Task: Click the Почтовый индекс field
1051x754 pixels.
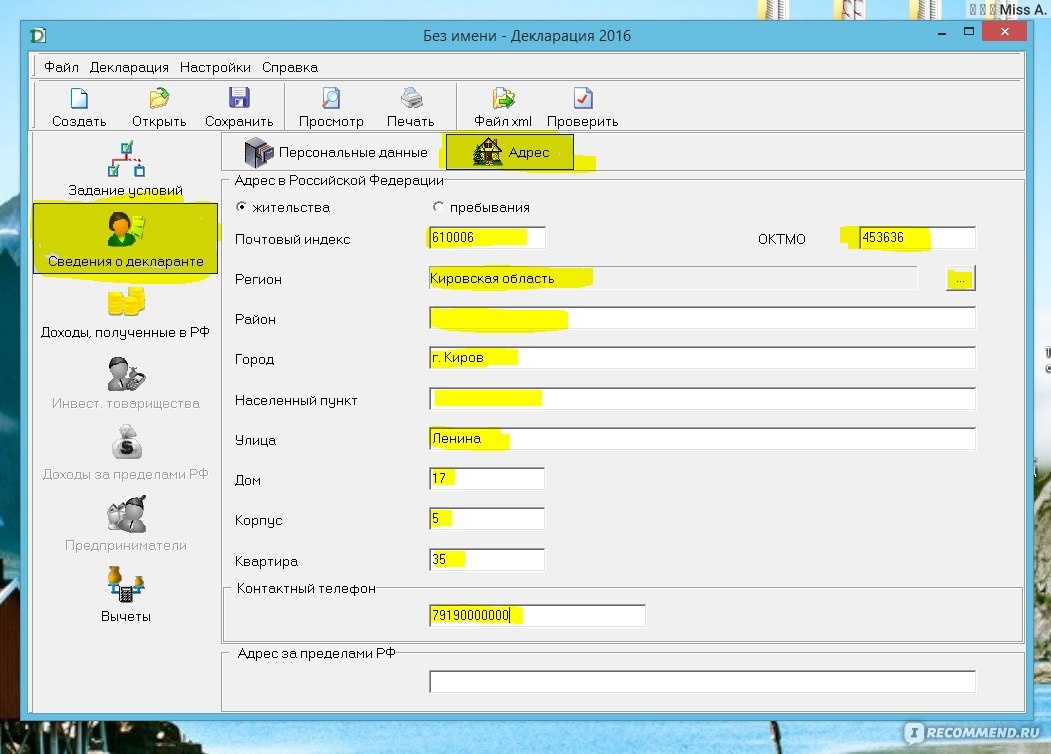Action: click(487, 238)
